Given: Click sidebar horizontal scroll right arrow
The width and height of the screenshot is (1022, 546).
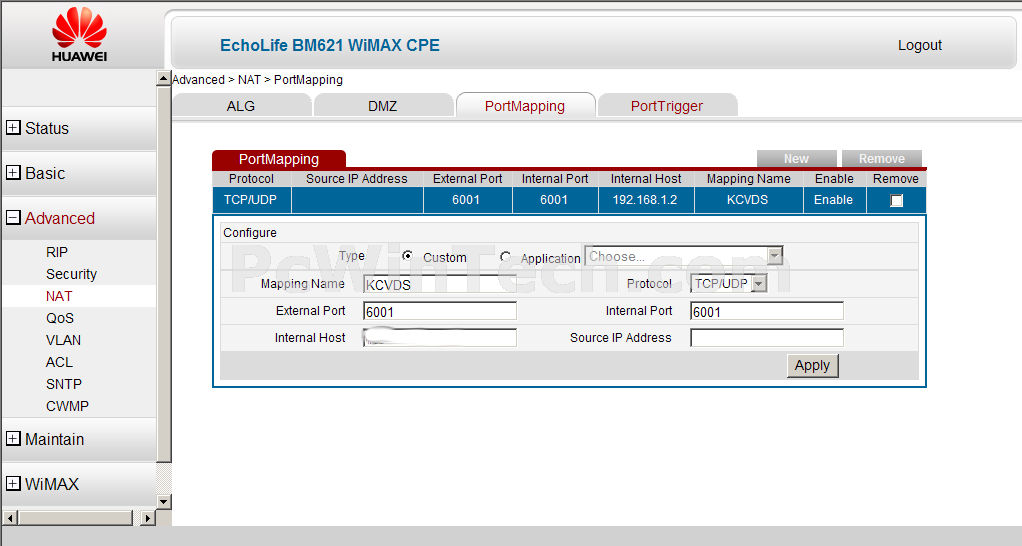Looking at the screenshot, I should (148, 518).
